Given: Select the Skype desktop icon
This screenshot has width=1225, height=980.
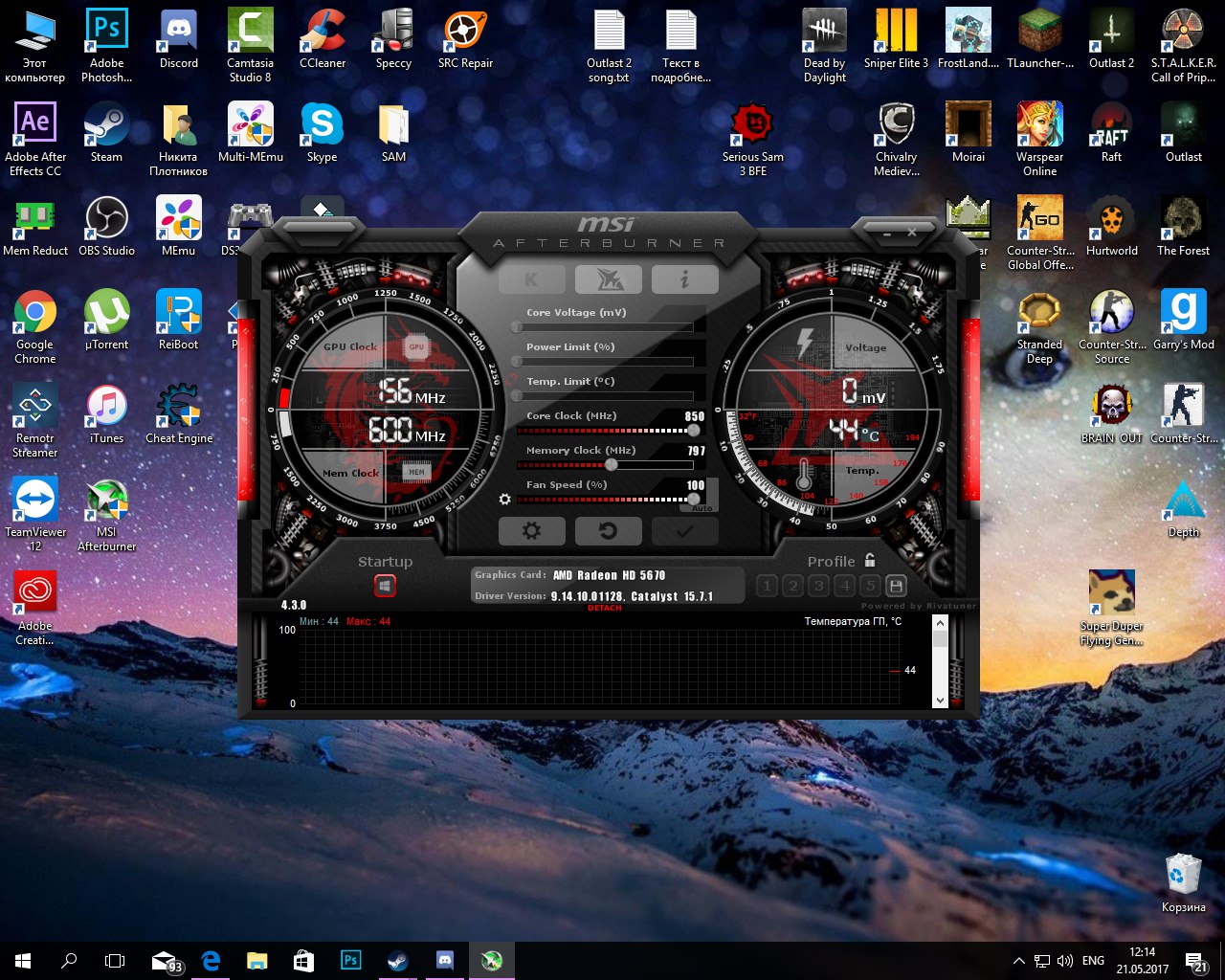Looking at the screenshot, I should tap(323, 133).
